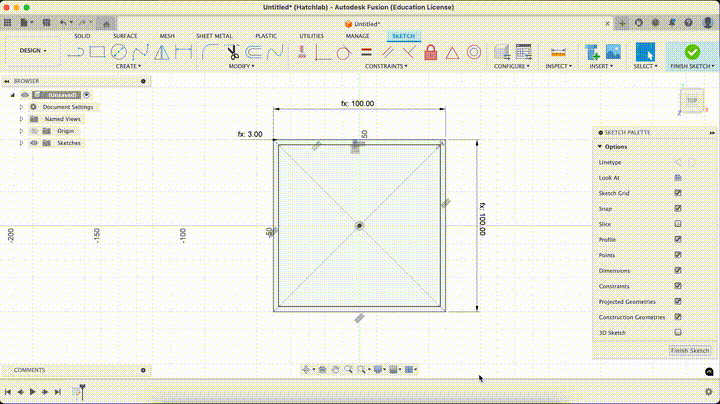This screenshot has width=720, height=404.
Task: Open the Data Panel grid icon
Action: [8, 22]
